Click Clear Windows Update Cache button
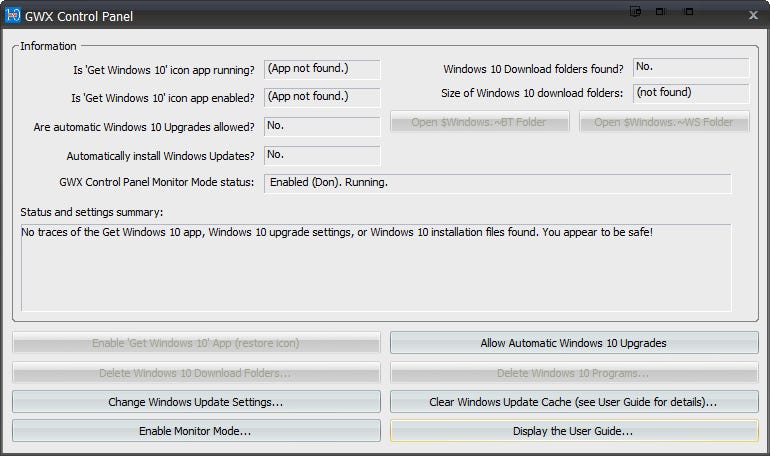This screenshot has height=456, width=770. pyautogui.click(x=574, y=402)
